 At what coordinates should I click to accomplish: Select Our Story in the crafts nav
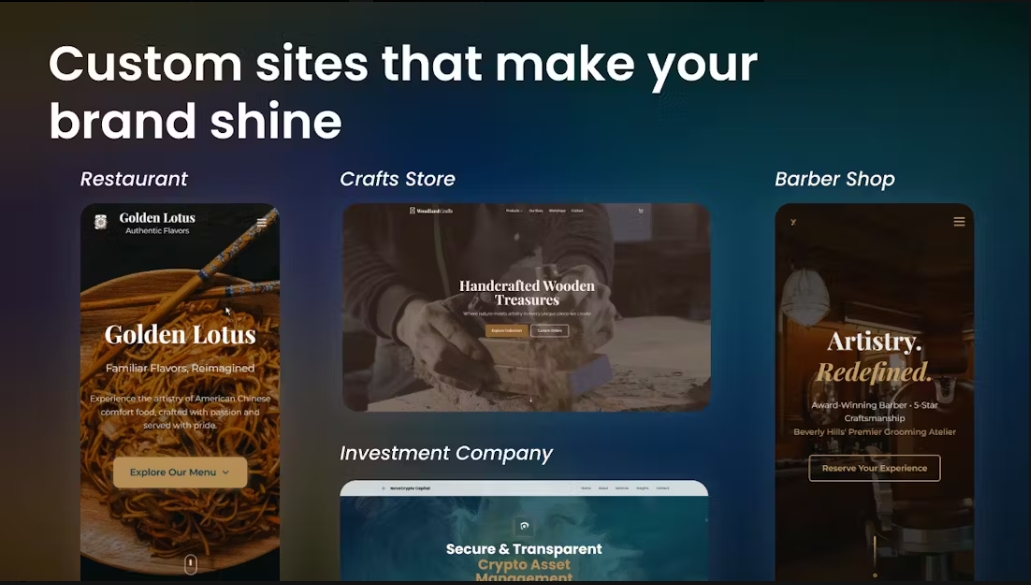[536, 211]
